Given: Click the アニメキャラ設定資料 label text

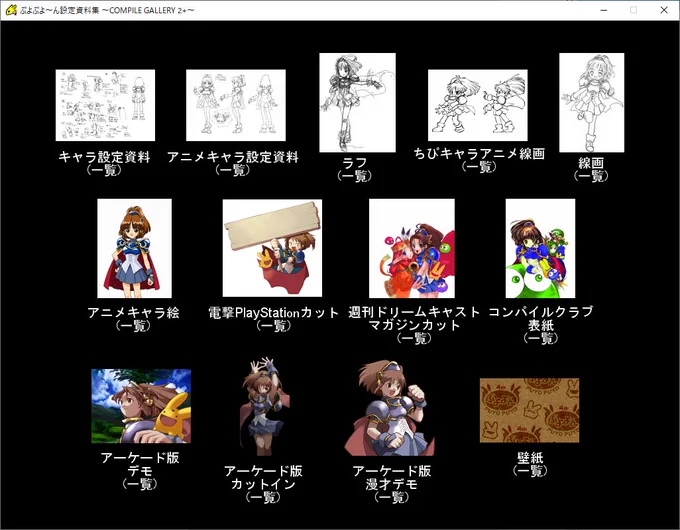Looking at the screenshot, I should click(233, 157).
